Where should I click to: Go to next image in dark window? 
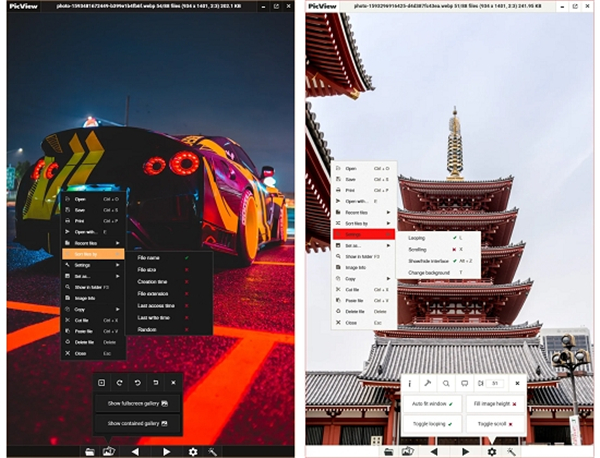pos(166,451)
